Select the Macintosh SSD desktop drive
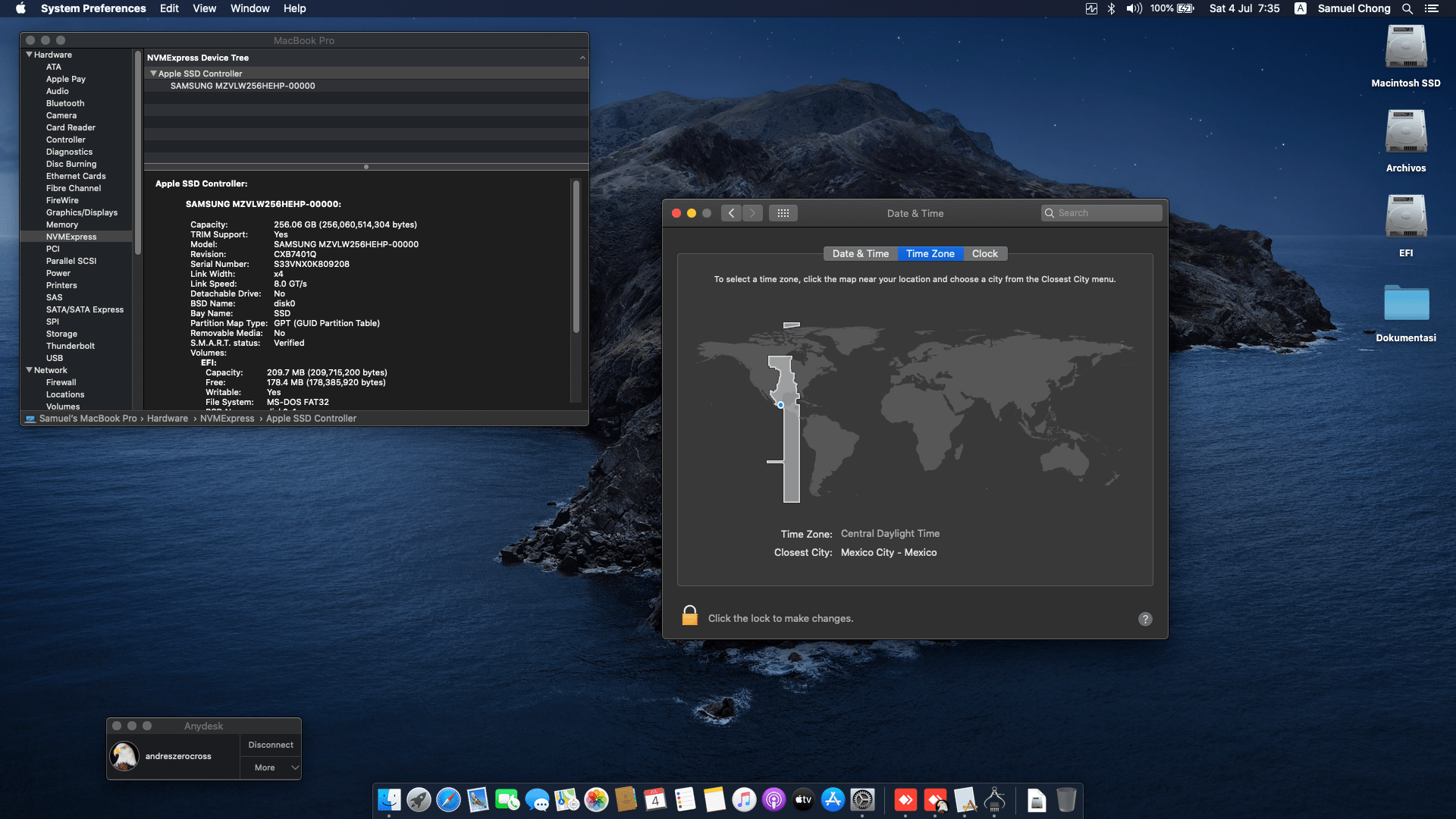Image resolution: width=1456 pixels, height=819 pixels. (x=1406, y=57)
